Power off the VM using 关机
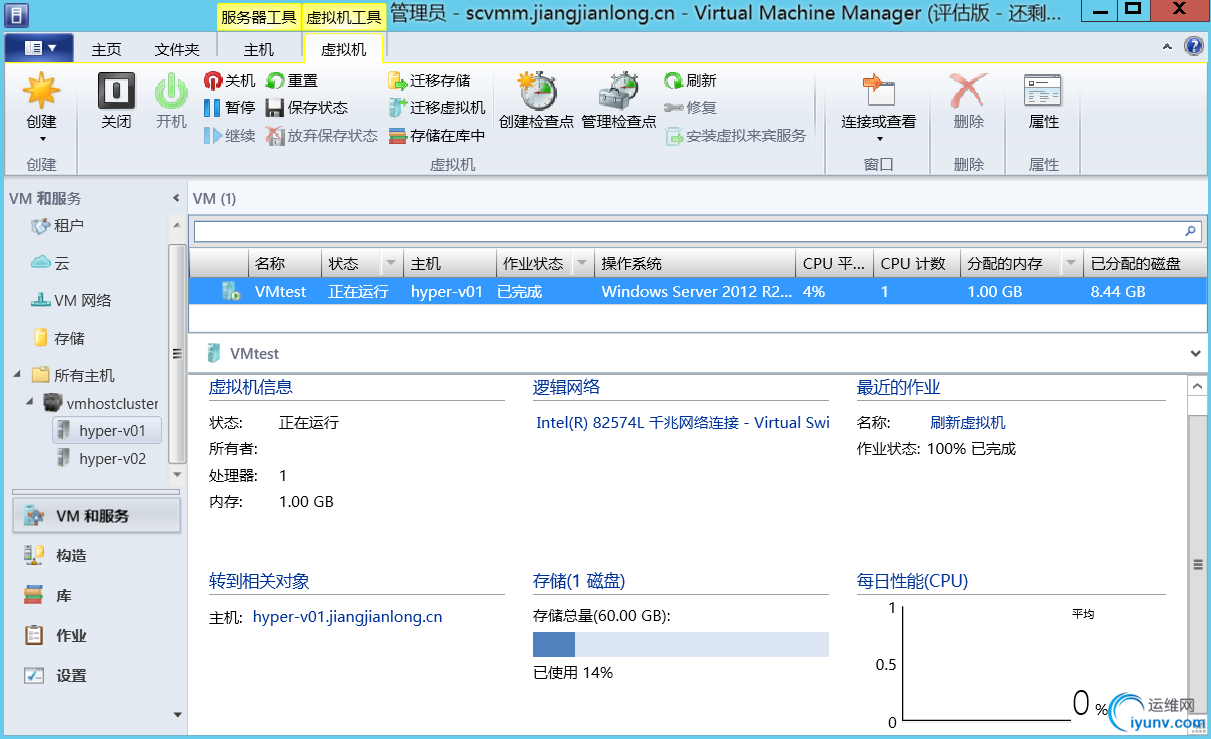 pos(230,81)
